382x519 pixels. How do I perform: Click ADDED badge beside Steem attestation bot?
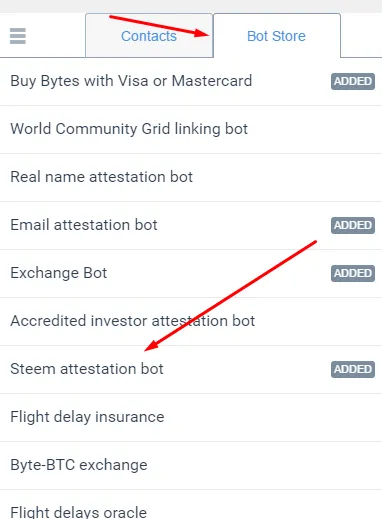pos(353,369)
